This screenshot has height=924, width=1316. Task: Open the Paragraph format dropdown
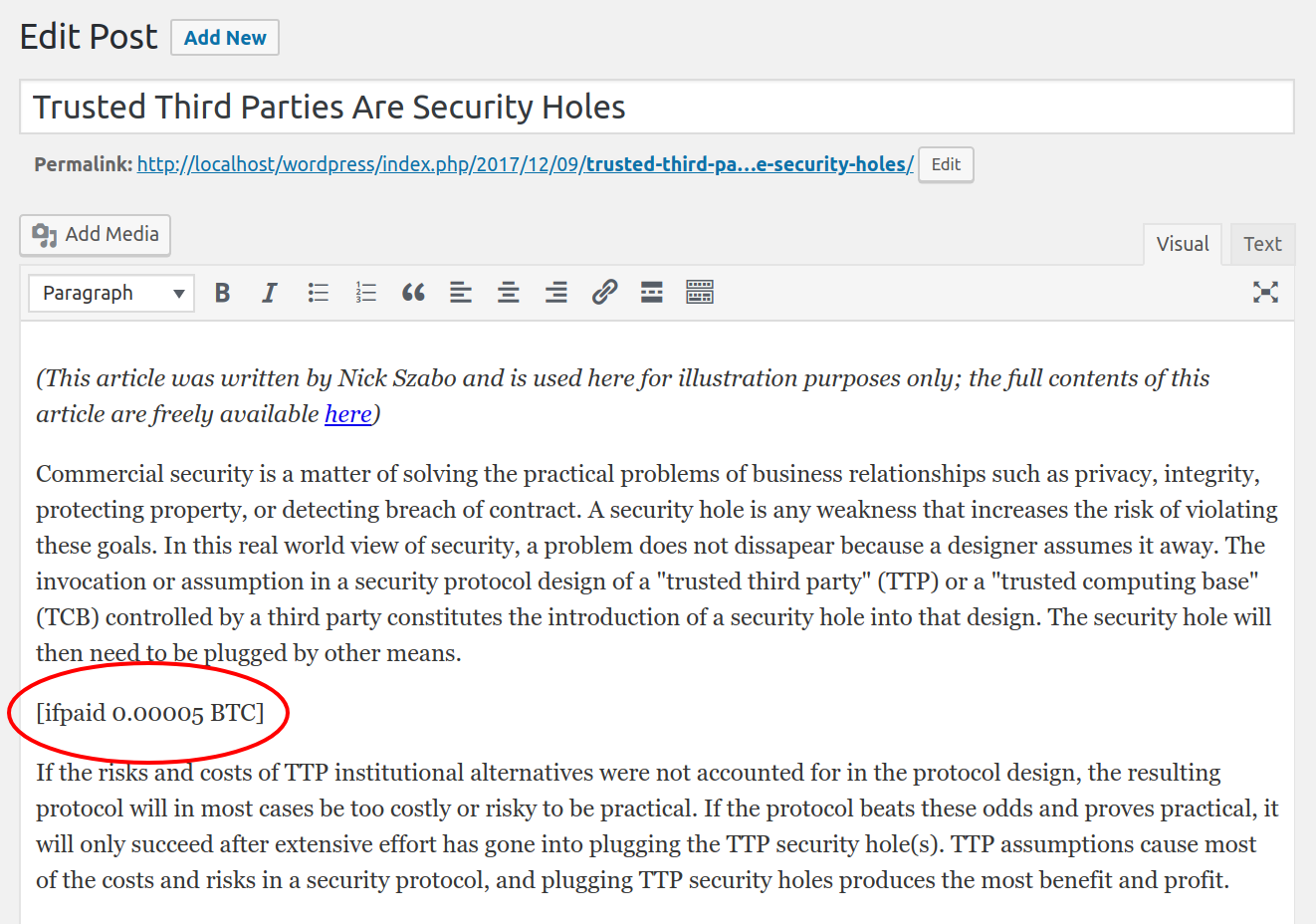111,294
